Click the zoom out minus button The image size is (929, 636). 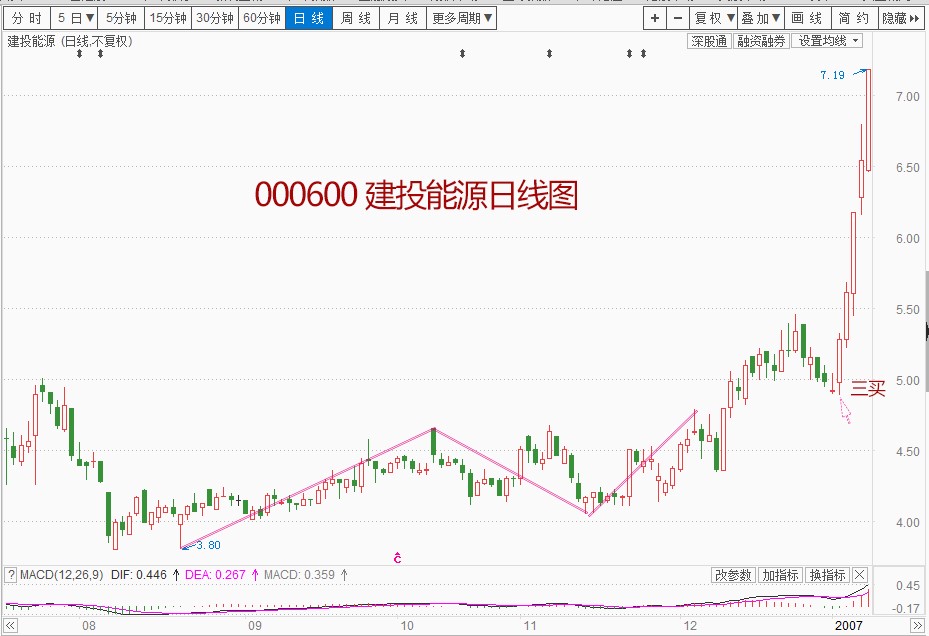coord(678,18)
